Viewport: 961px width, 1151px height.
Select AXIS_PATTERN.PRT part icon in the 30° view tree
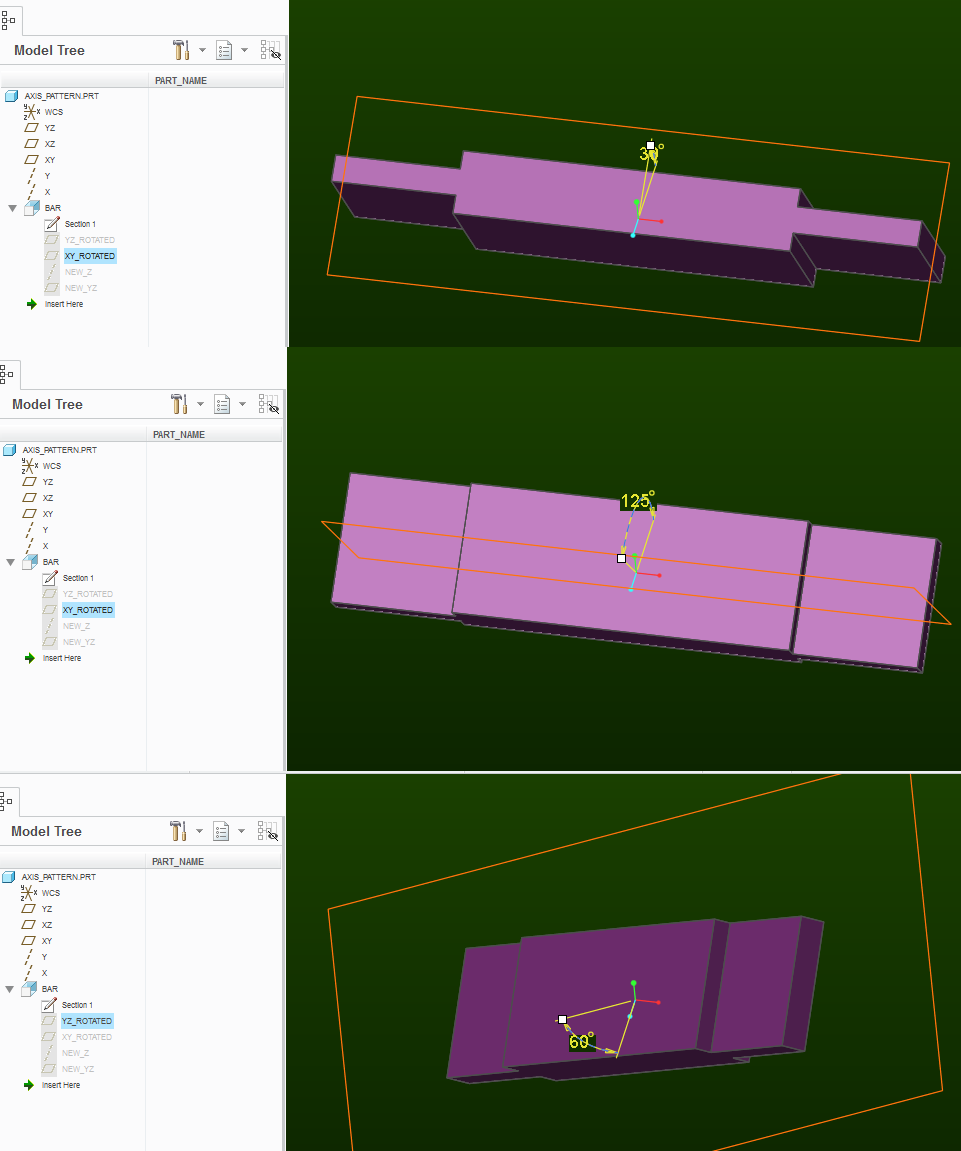(x=11, y=96)
